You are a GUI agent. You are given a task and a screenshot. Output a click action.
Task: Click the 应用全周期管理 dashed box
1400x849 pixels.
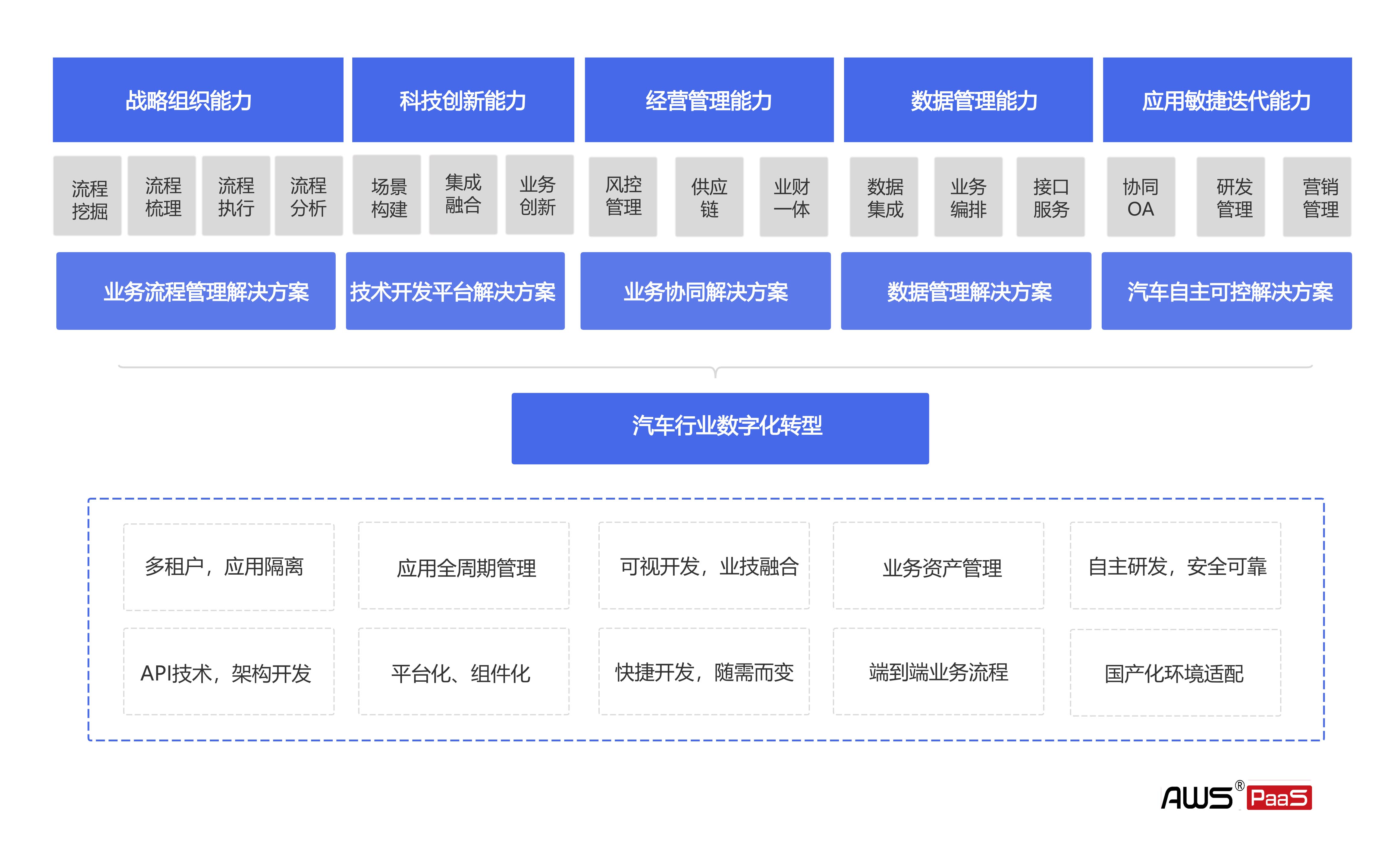pos(463,566)
